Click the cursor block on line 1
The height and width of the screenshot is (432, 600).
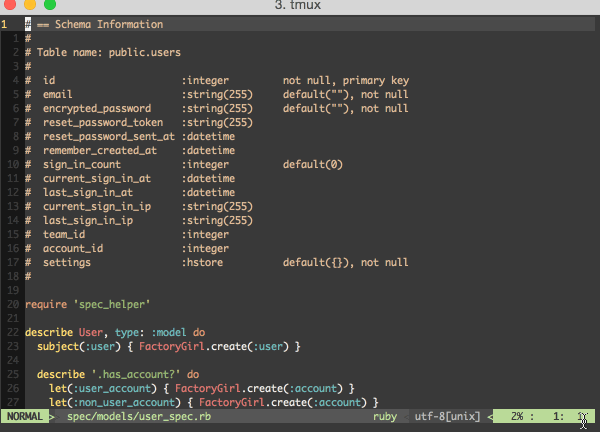(x=28, y=24)
